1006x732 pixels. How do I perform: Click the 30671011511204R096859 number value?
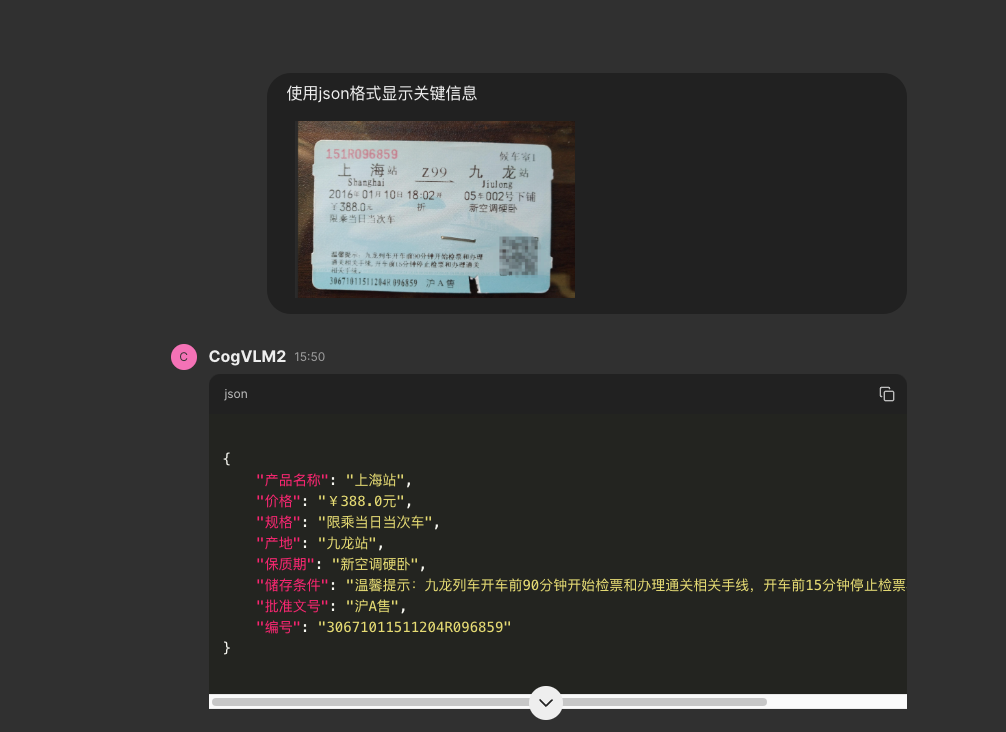pos(414,627)
